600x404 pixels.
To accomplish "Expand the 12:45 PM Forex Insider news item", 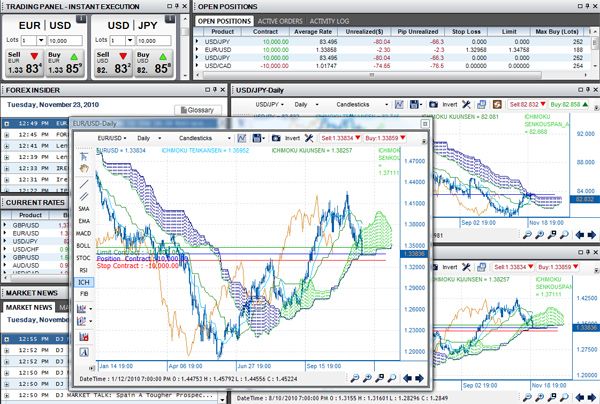I will (x=7, y=135).
